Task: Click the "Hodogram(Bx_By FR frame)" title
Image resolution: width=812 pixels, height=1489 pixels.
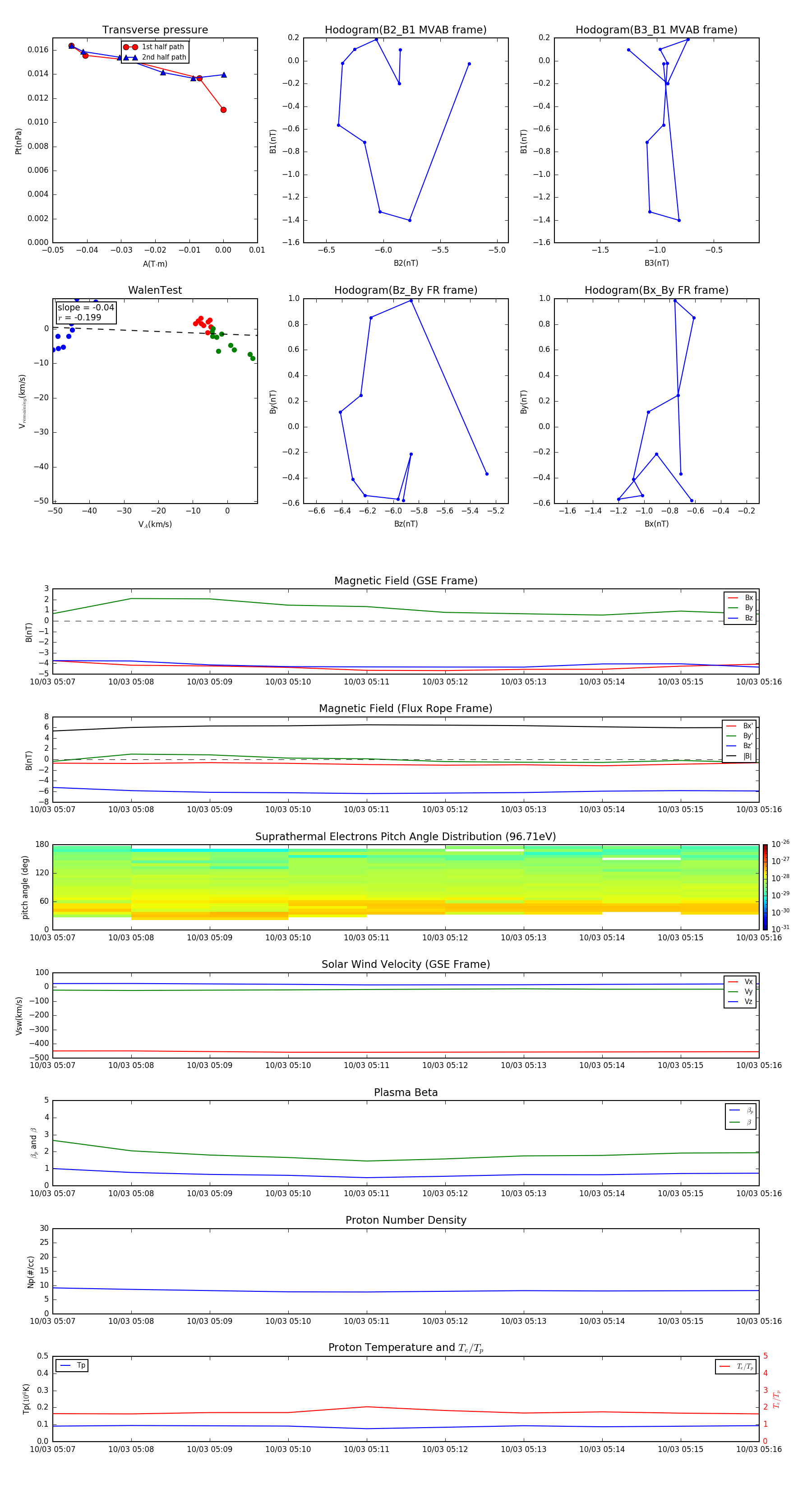Action: tap(656, 290)
